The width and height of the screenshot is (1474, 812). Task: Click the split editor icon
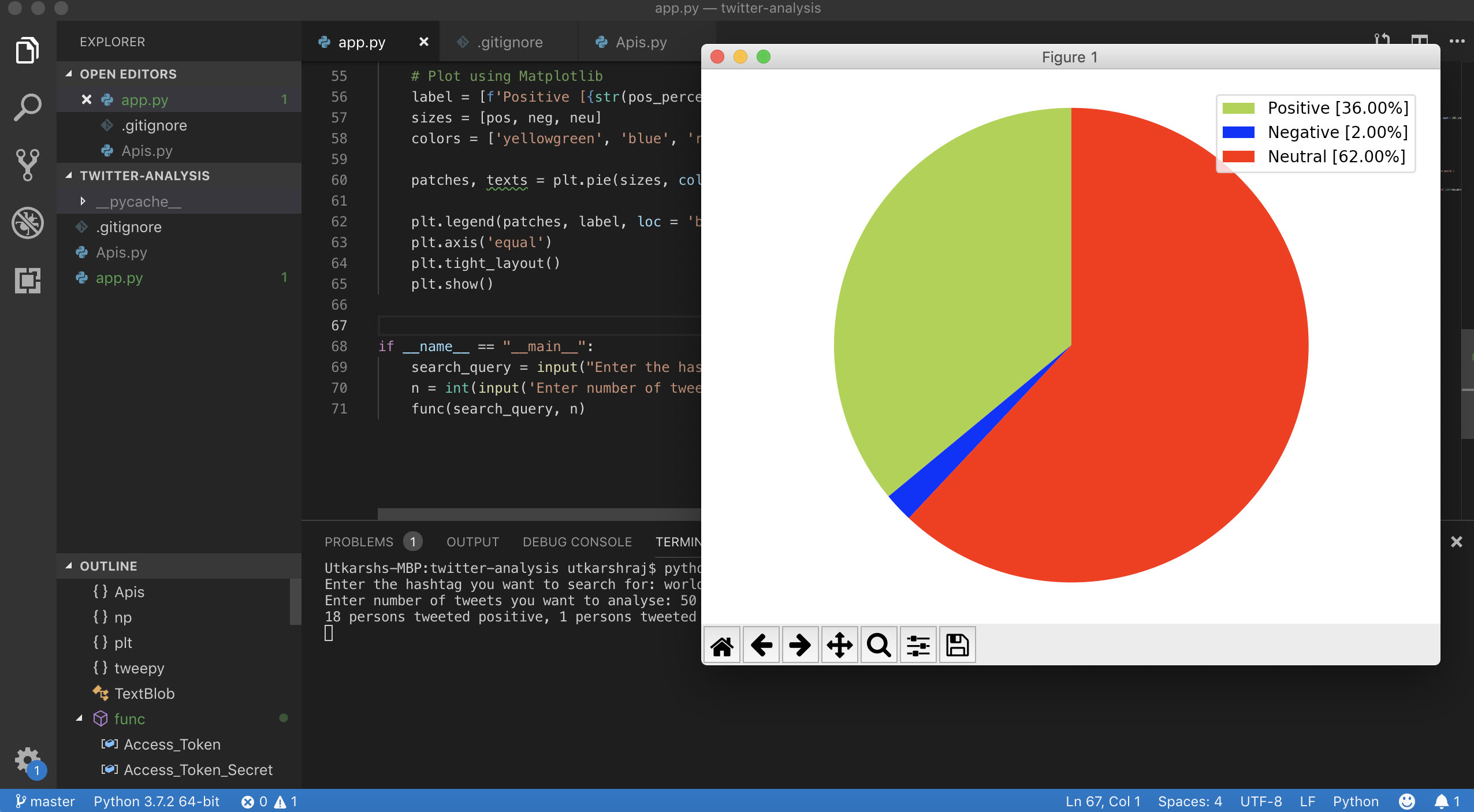pyautogui.click(x=1420, y=40)
